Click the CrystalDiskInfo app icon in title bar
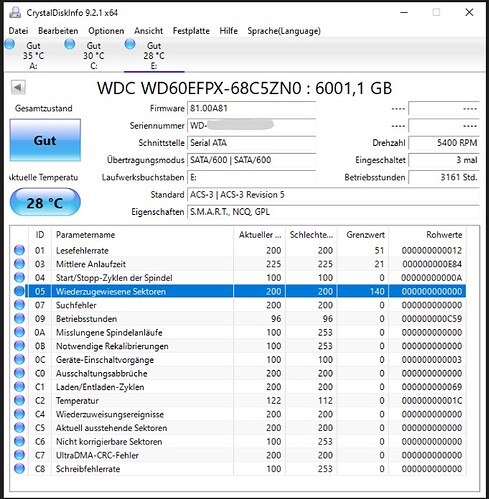The image size is (489, 499). (15, 13)
